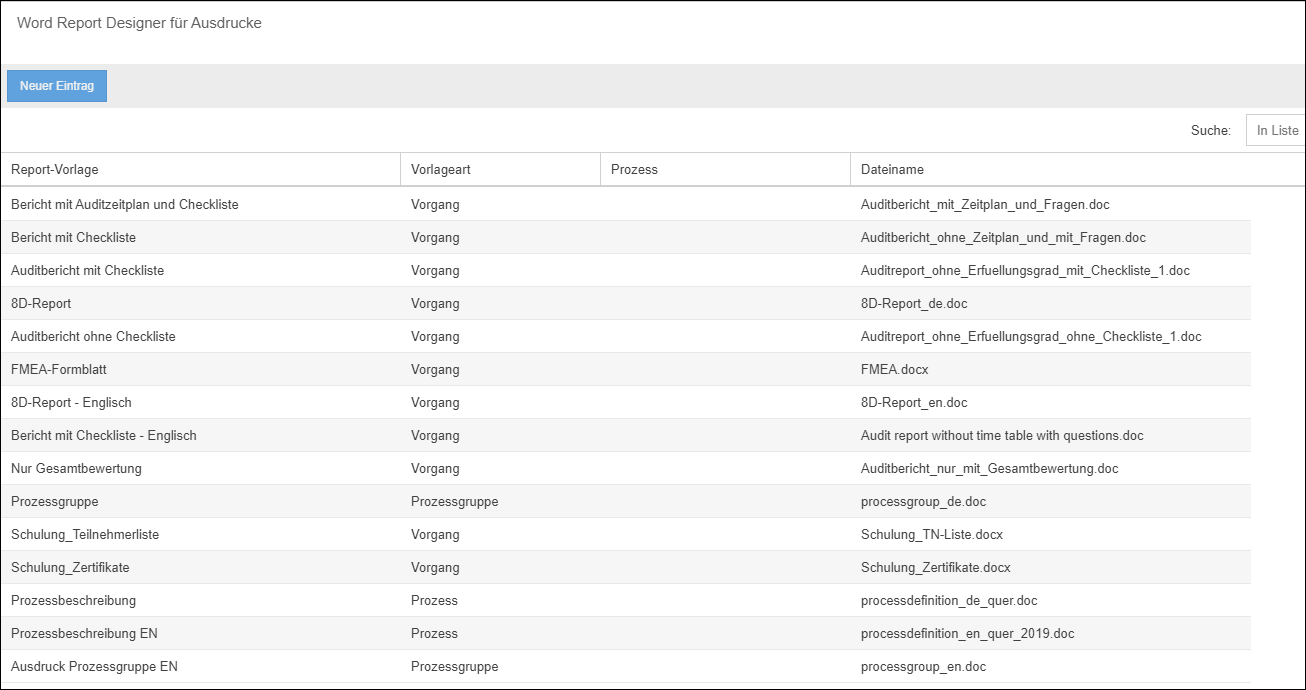Select the Prozessbeschreibung EN entry
The image size is (1306, 690).
[84, 633]
